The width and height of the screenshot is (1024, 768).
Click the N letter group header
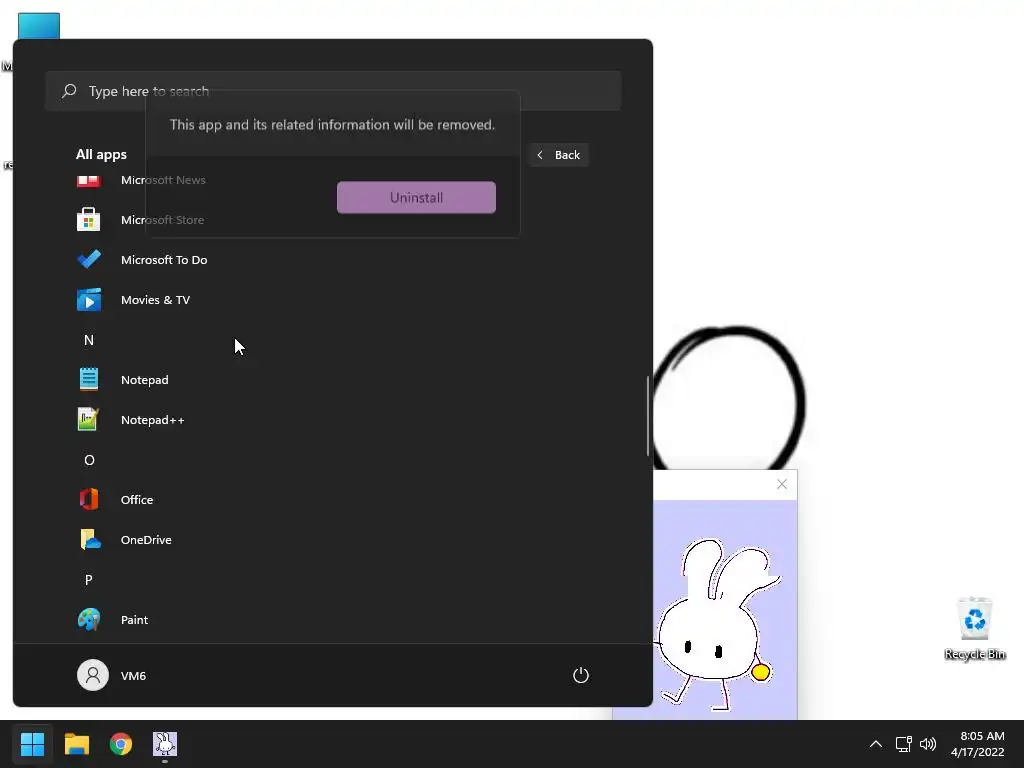pyautogui.click(x=89, y=340)
